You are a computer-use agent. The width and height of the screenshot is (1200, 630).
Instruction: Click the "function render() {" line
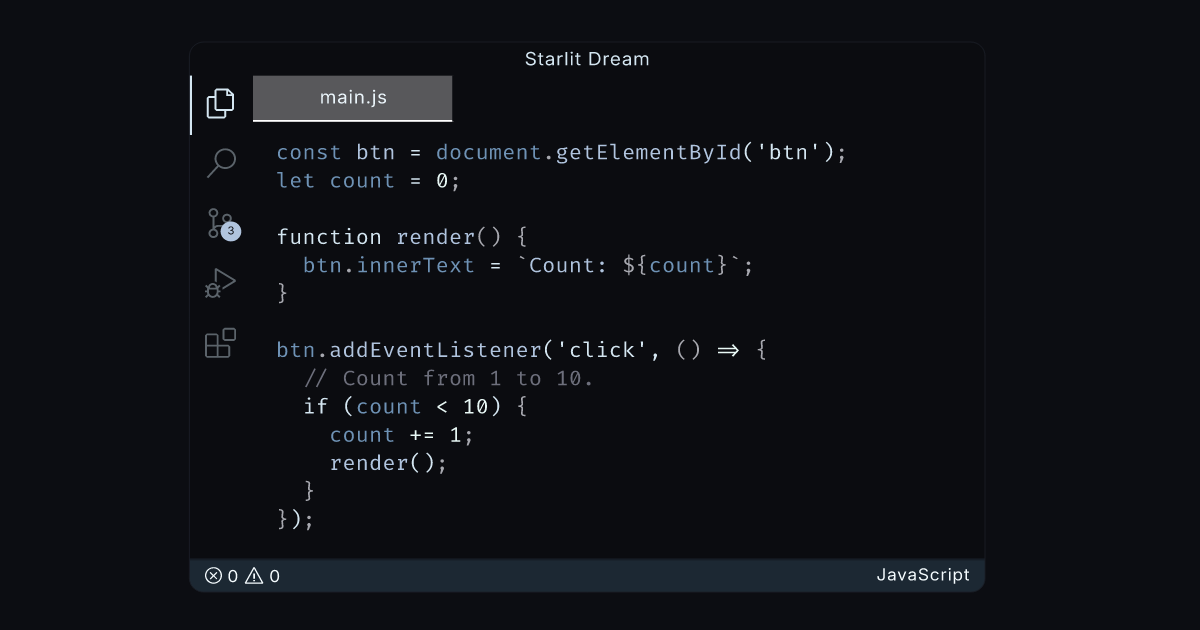click(401, 237)
